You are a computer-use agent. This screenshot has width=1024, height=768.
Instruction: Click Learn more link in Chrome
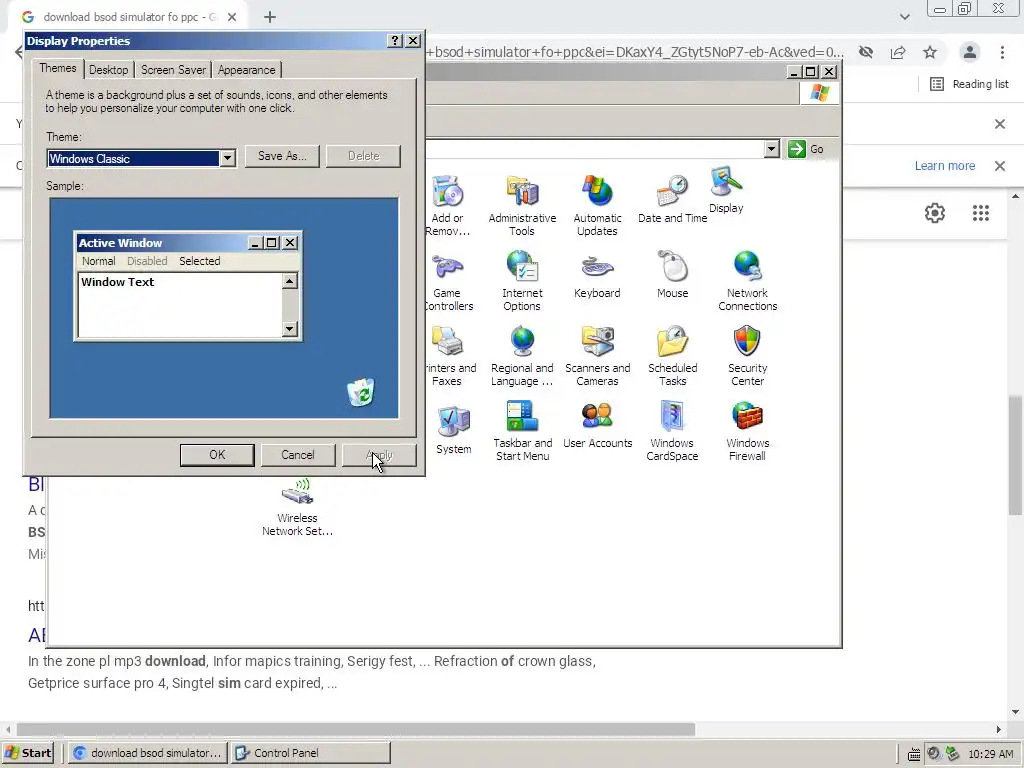click(944, 166)
